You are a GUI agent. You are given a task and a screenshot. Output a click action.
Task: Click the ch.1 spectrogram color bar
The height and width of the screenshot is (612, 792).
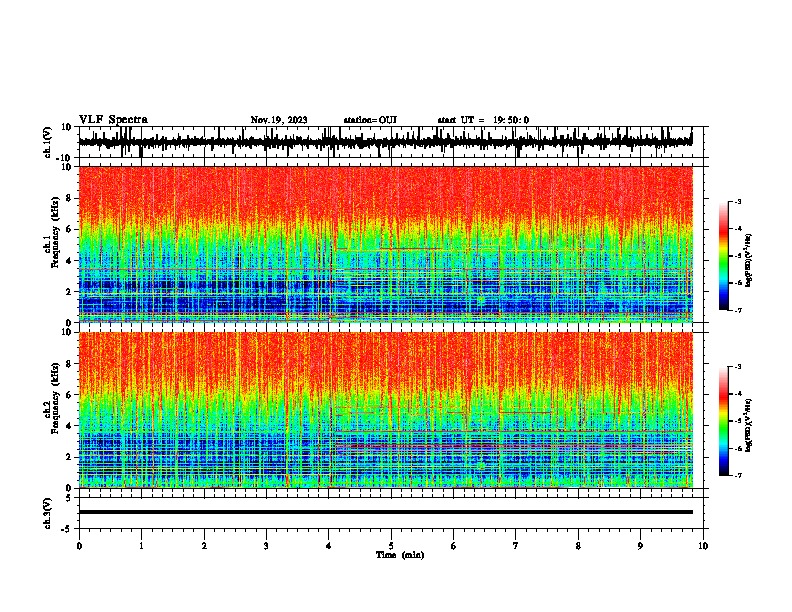coord(724,256)
